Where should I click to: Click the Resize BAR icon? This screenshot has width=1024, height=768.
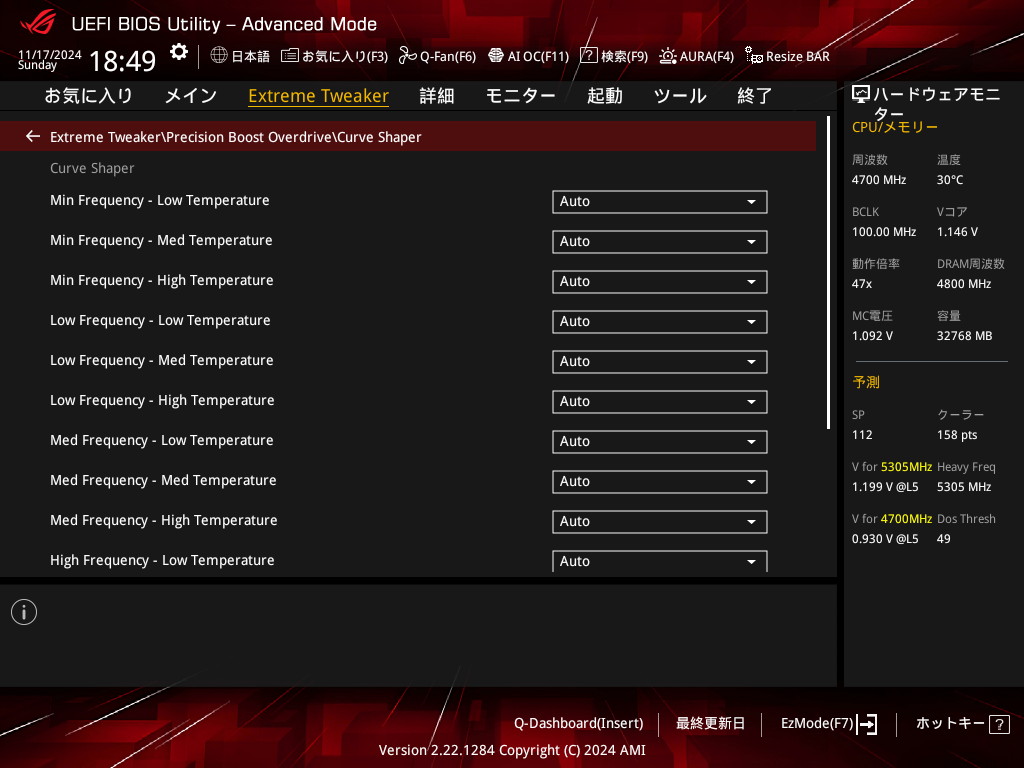click(753, 56)
